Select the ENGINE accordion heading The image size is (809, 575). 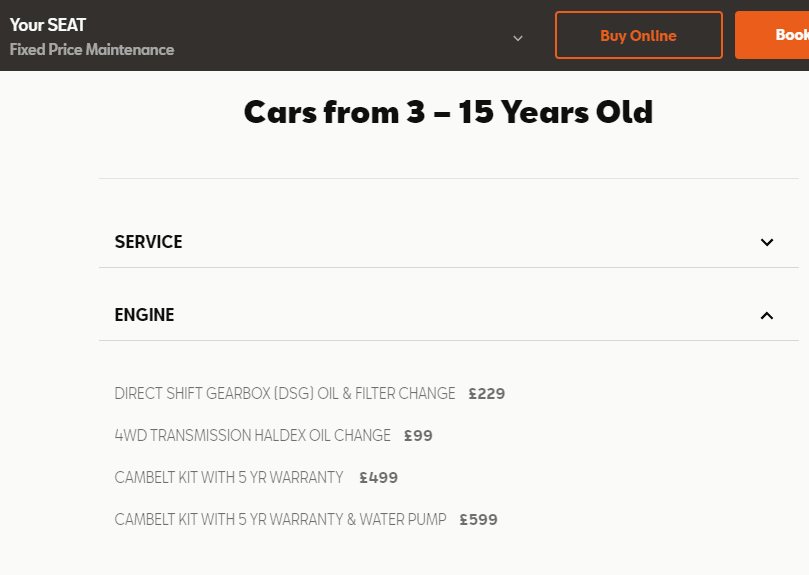[145, 315]
